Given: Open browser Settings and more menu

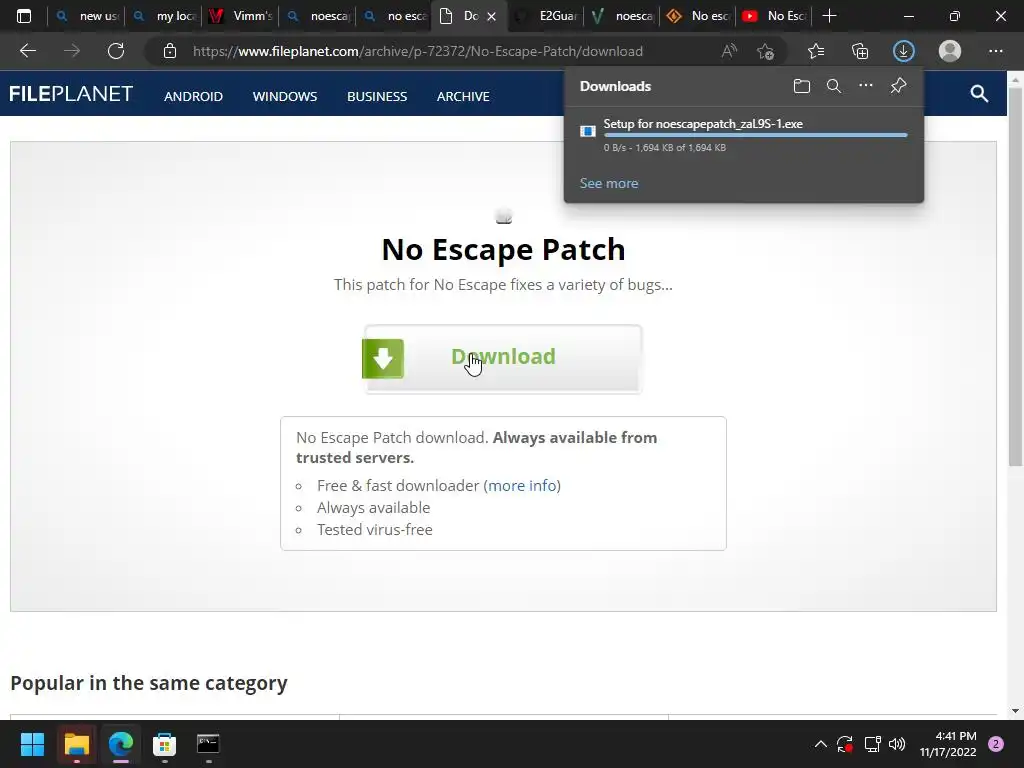Looking at the screenshot, I should click(995, 51).
